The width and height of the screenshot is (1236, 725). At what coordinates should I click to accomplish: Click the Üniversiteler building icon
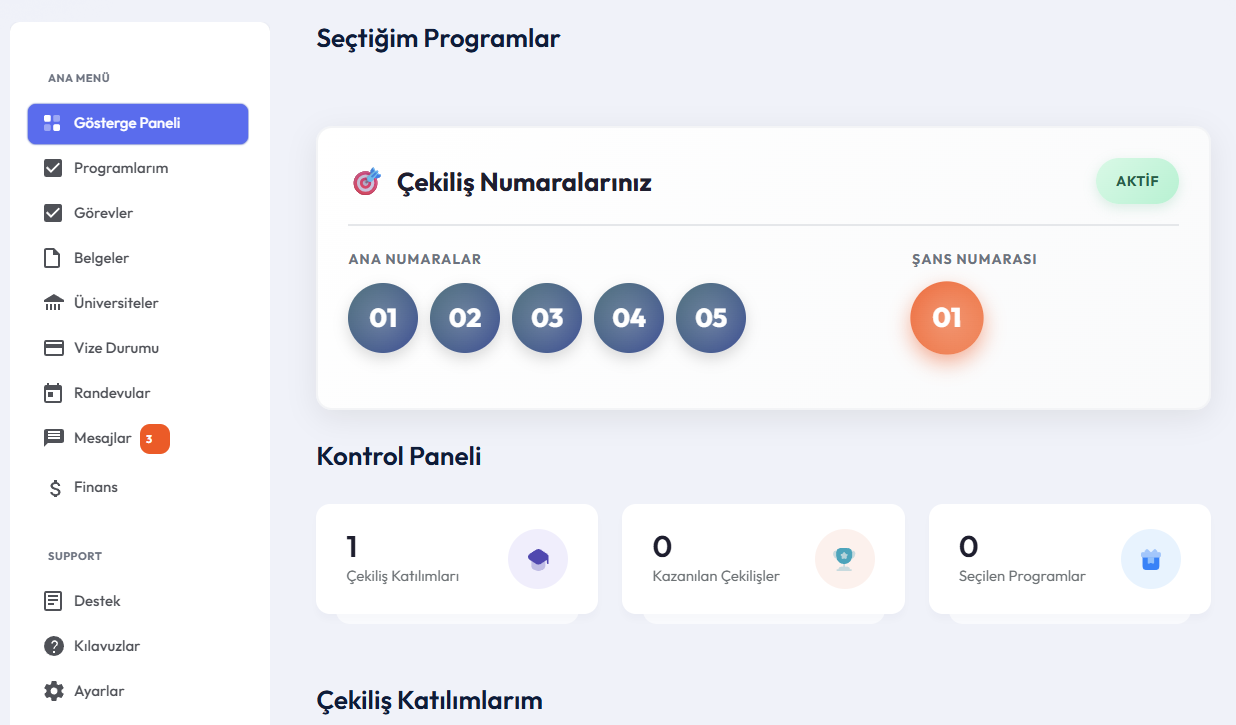click(54, 303)
